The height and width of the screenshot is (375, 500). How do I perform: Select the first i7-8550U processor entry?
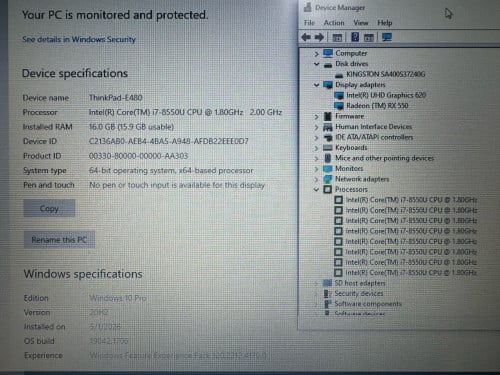tap(411, 200)
